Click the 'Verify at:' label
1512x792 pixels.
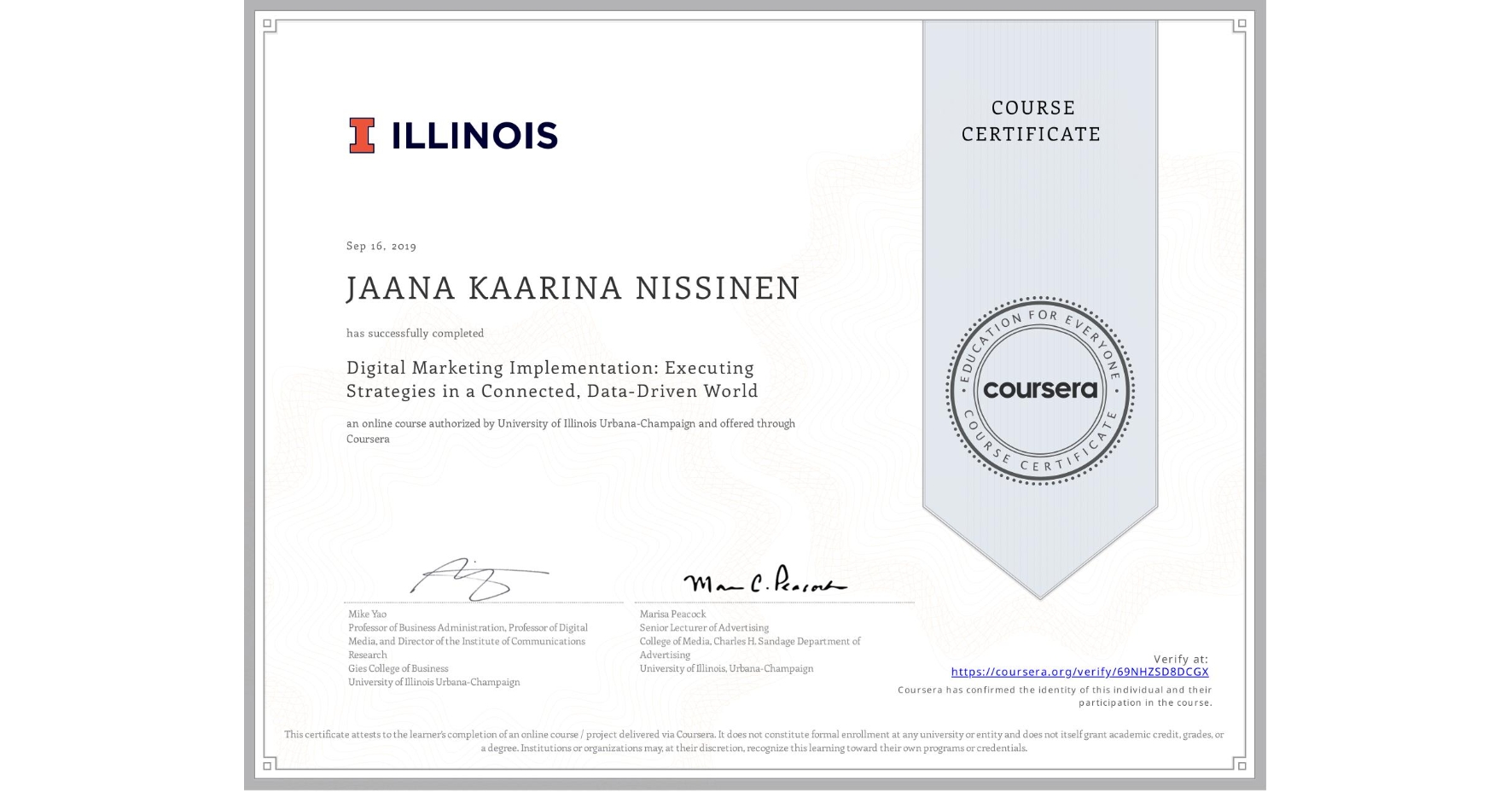[x=1181, y=659]
